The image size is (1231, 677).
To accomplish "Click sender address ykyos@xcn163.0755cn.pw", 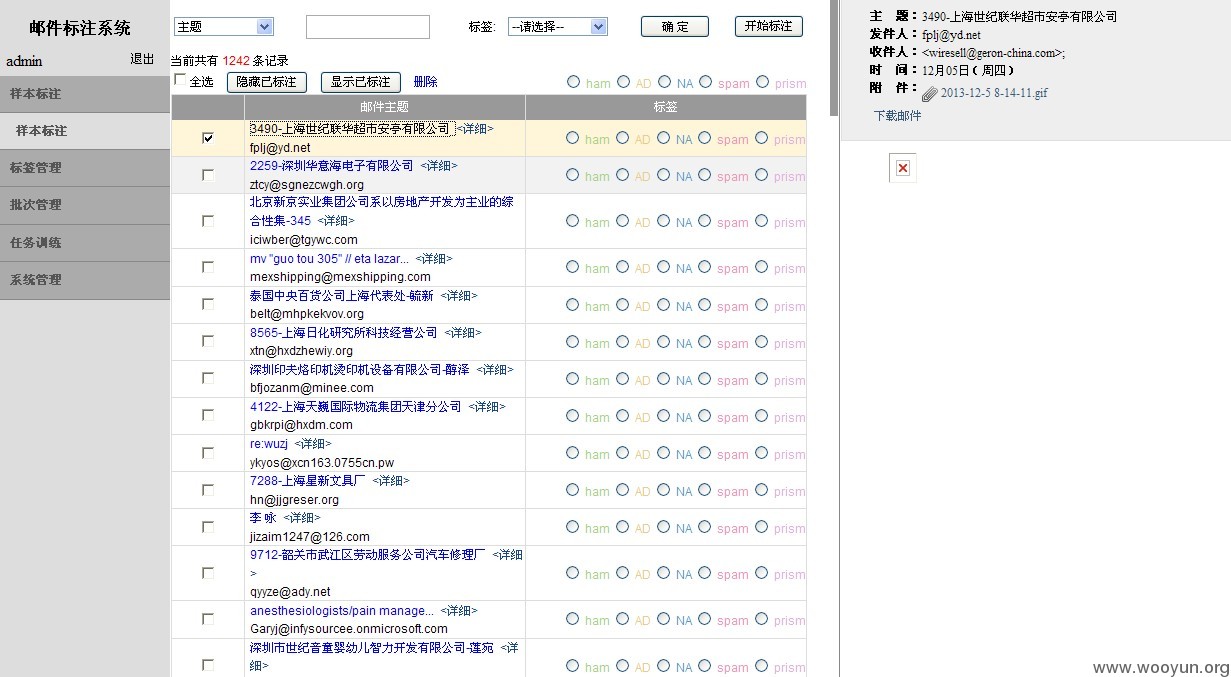I will (322, 463).
